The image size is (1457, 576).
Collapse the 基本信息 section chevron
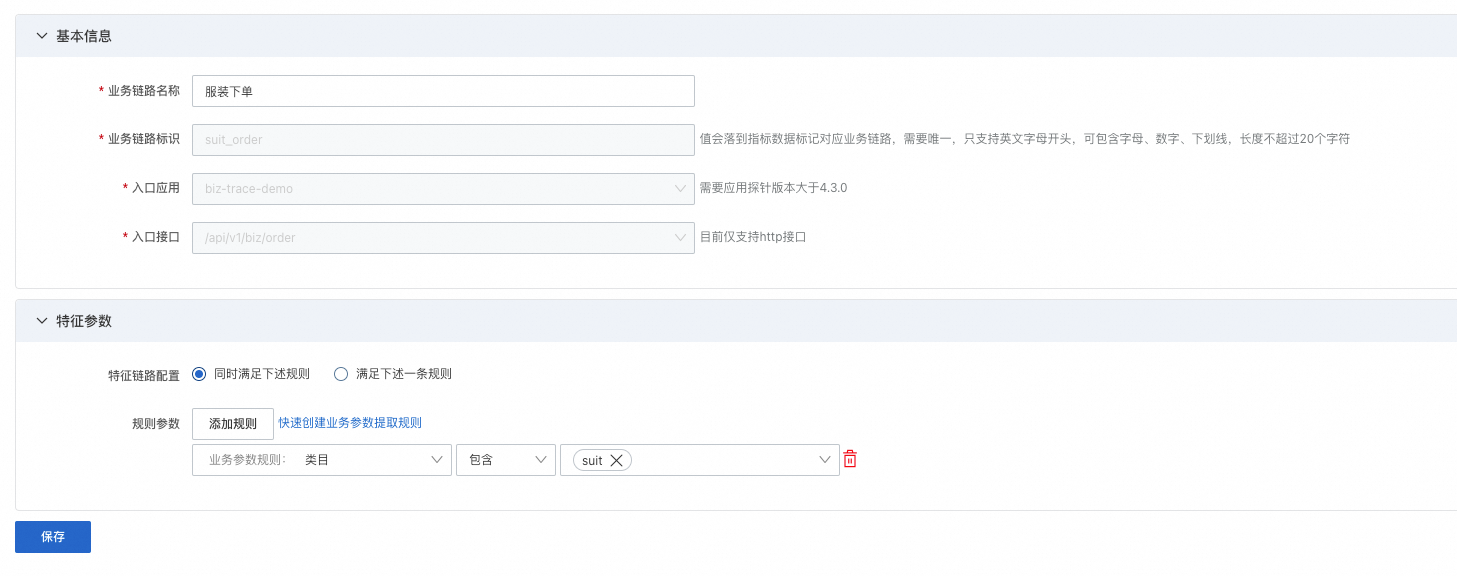point(42,36)
